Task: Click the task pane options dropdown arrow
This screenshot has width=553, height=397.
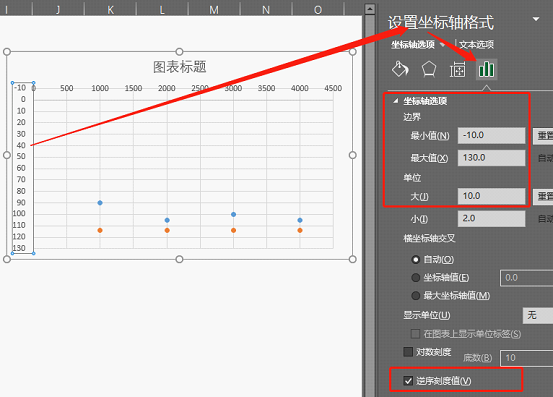Action: 536,19
